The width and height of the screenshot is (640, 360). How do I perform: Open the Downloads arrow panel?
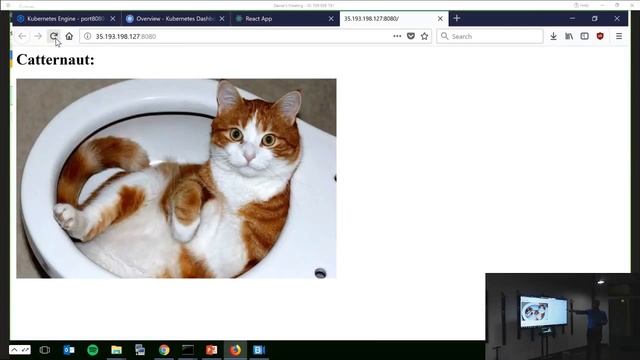(x=553, y=36)
